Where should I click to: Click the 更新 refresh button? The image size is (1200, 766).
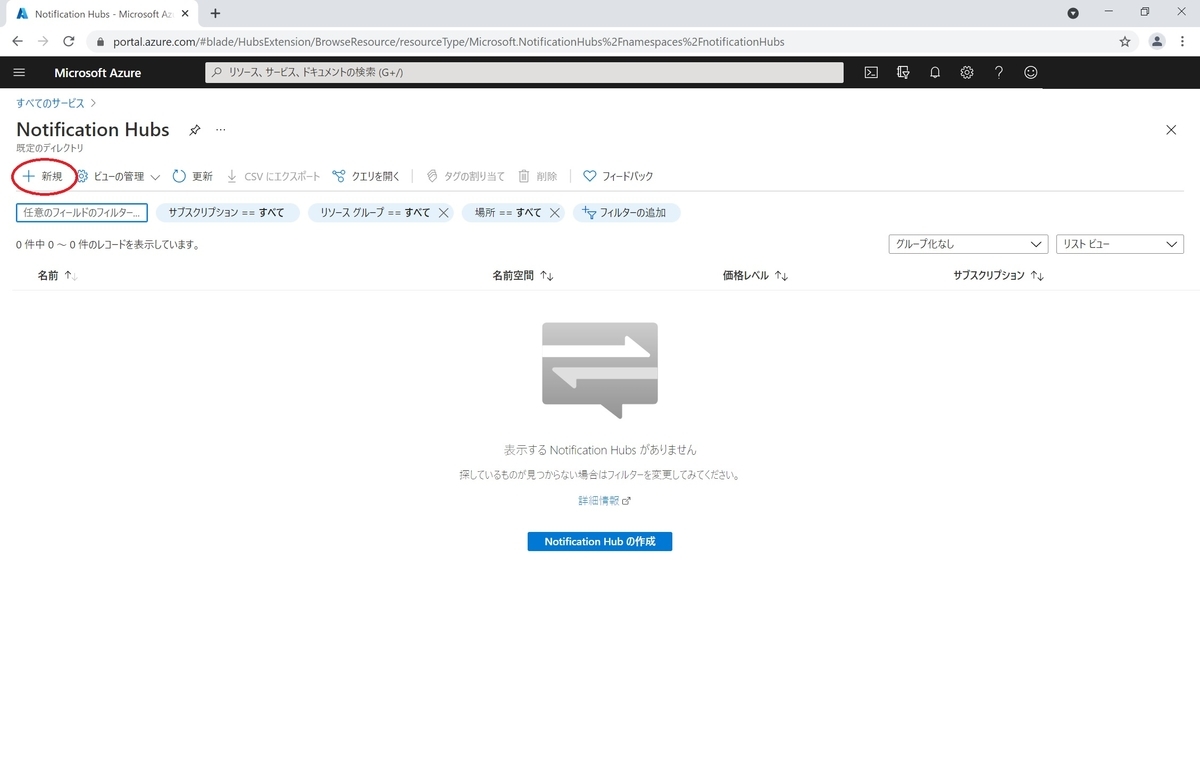[192, 176]
